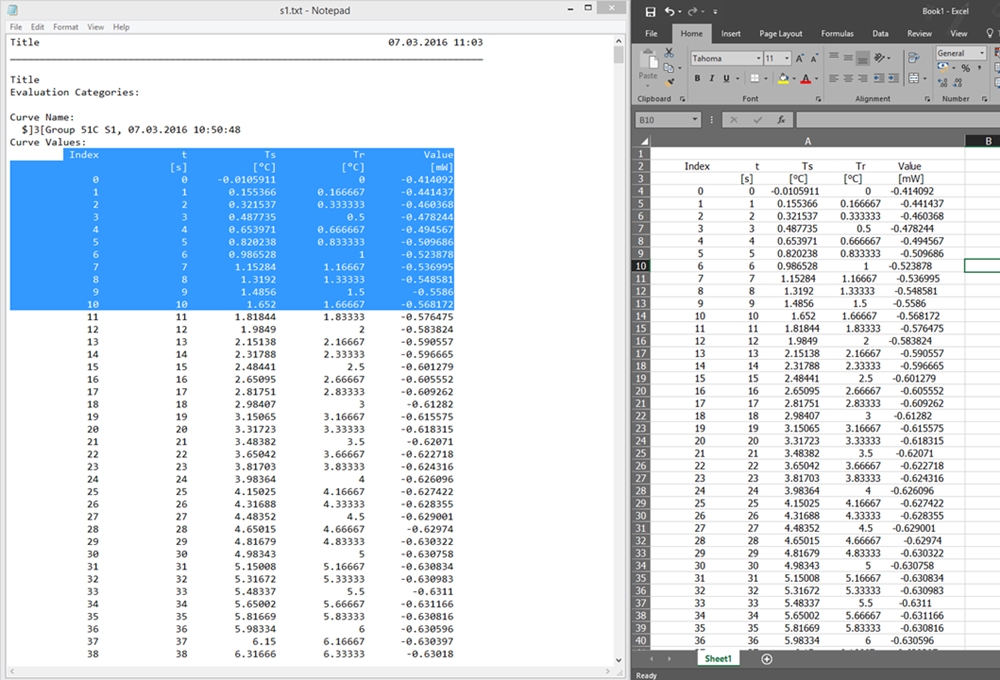
Task: Open the Insert ribbon tab
Action: tap(731, 33)
